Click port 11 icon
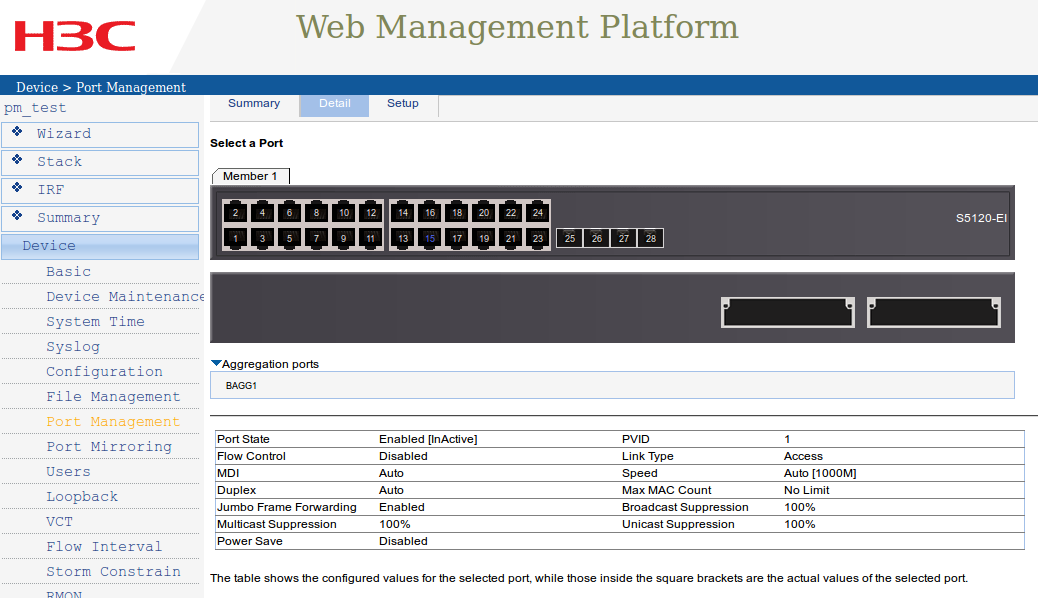Screen dimensions: 1038x598 [371, 238]
